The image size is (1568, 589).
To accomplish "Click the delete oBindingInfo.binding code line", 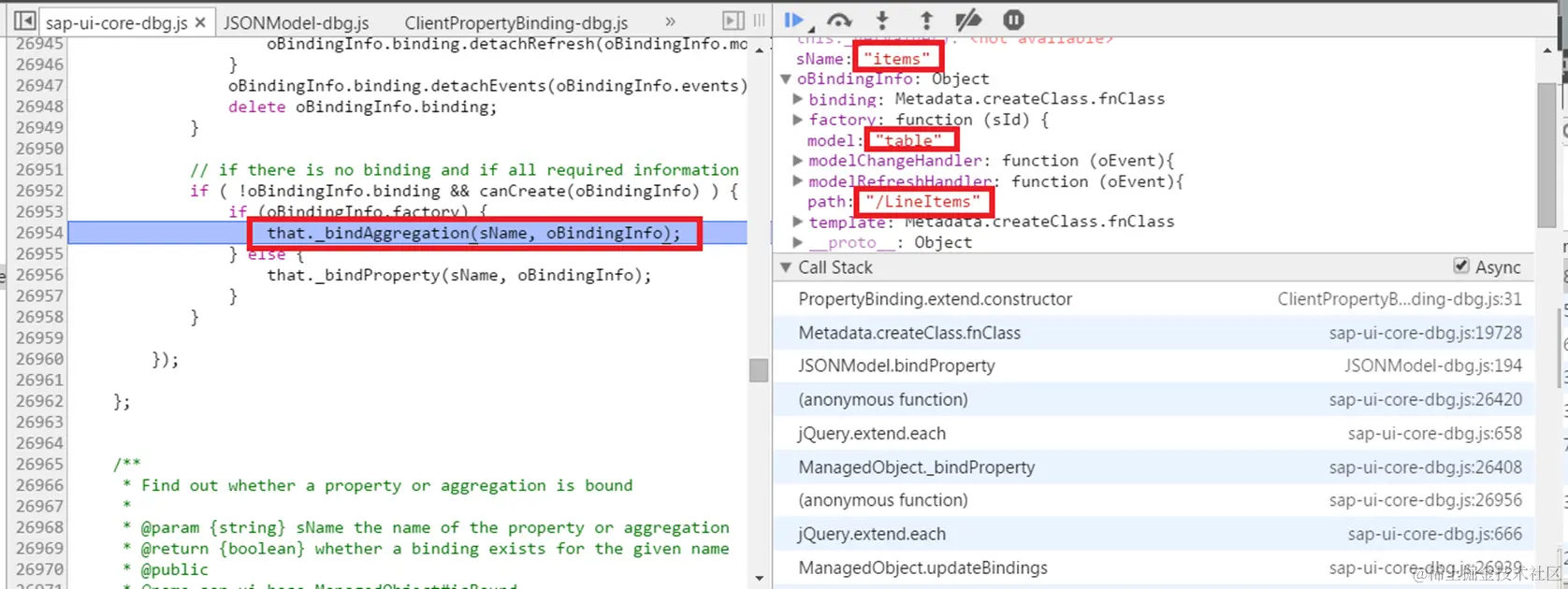I will (x=363, y=107).
